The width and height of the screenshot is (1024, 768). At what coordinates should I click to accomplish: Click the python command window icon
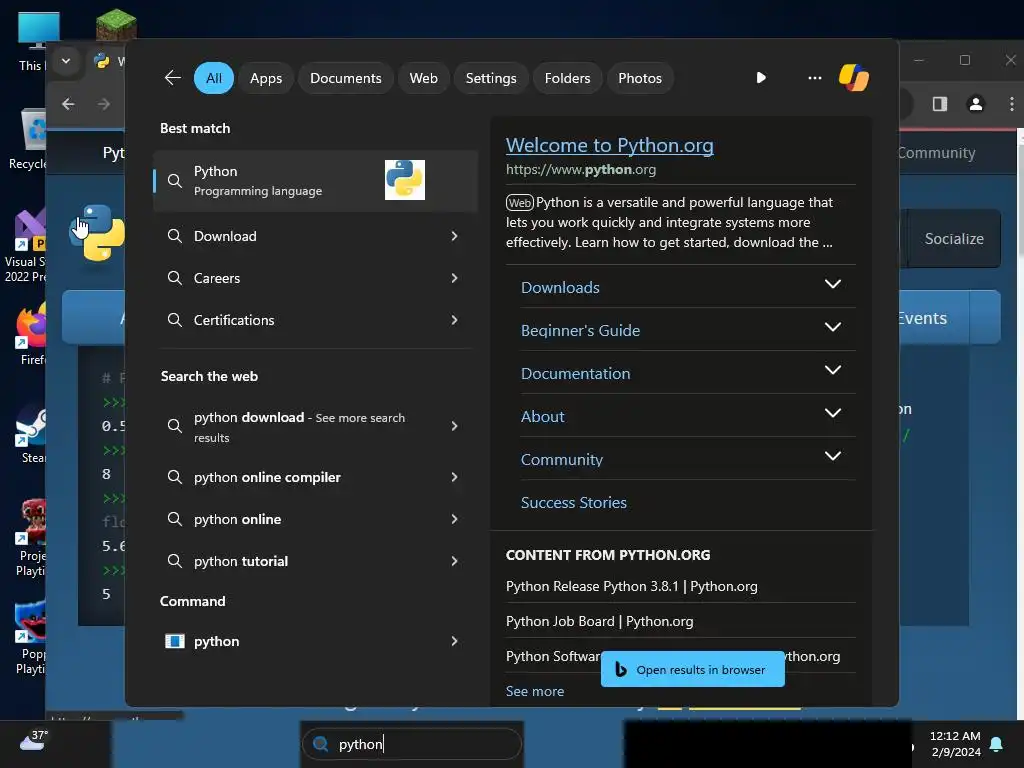174,641
